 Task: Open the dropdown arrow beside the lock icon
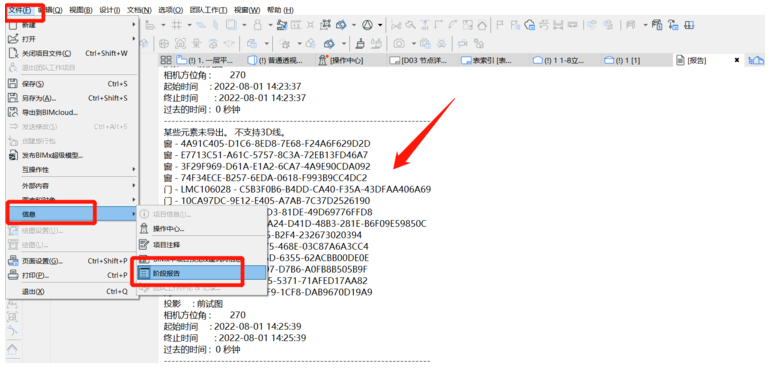coord(270,25)
